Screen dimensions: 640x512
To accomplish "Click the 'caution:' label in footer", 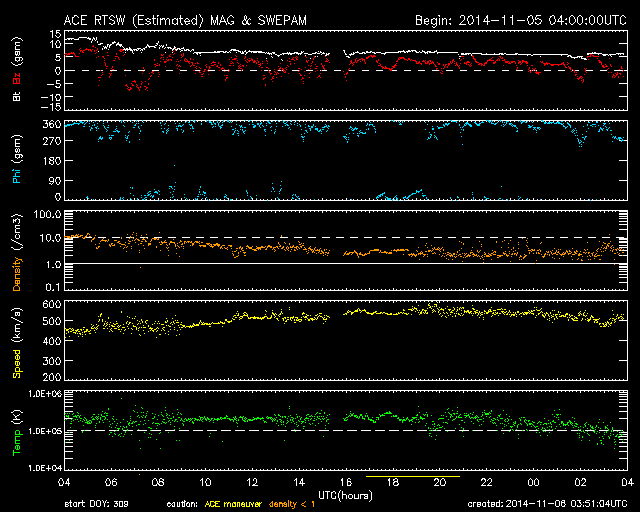I will point(194,503).
